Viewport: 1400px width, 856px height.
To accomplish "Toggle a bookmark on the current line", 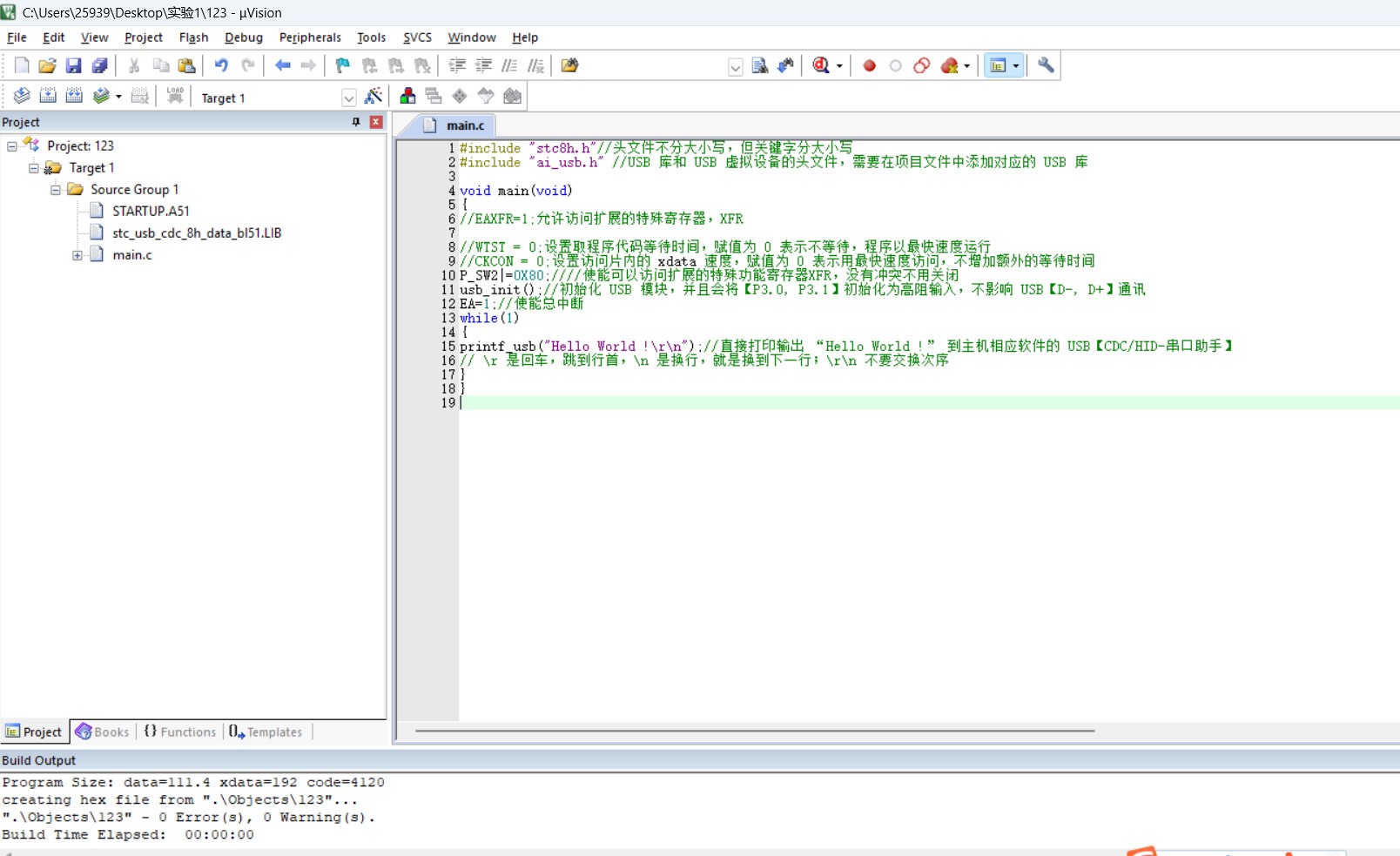I will pos(343,65).
